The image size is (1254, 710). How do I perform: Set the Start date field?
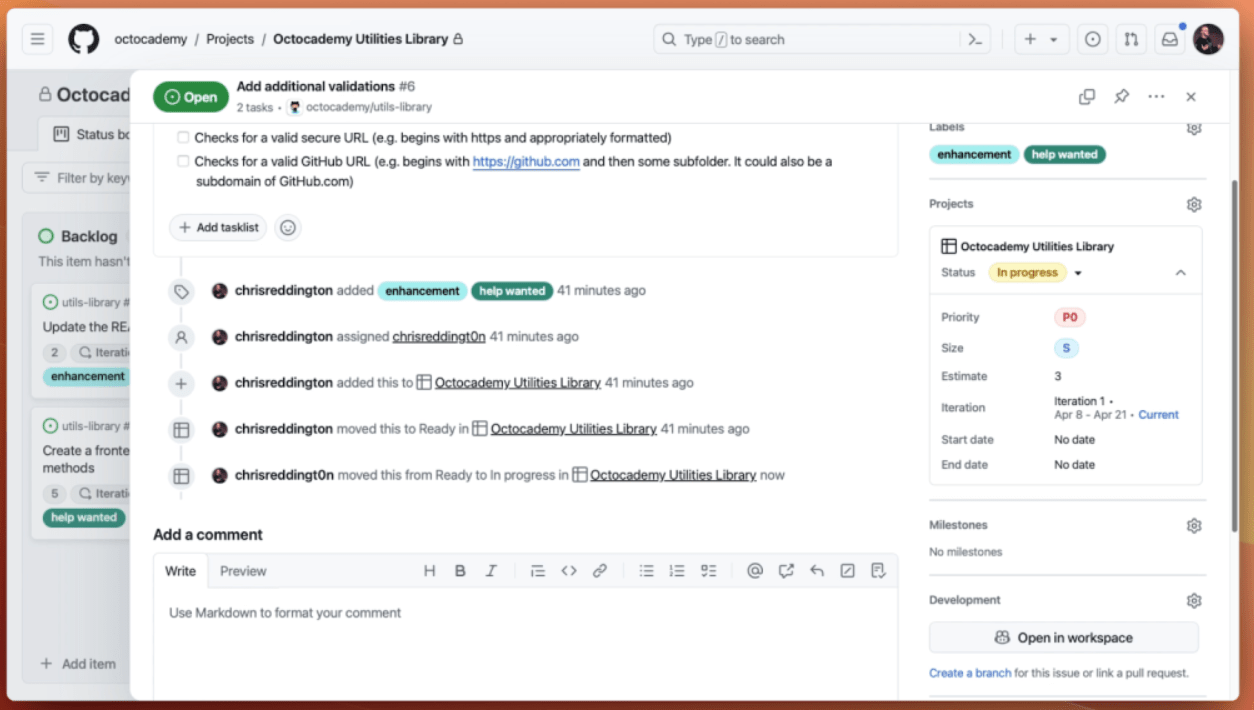click(x=1074, y=440)
